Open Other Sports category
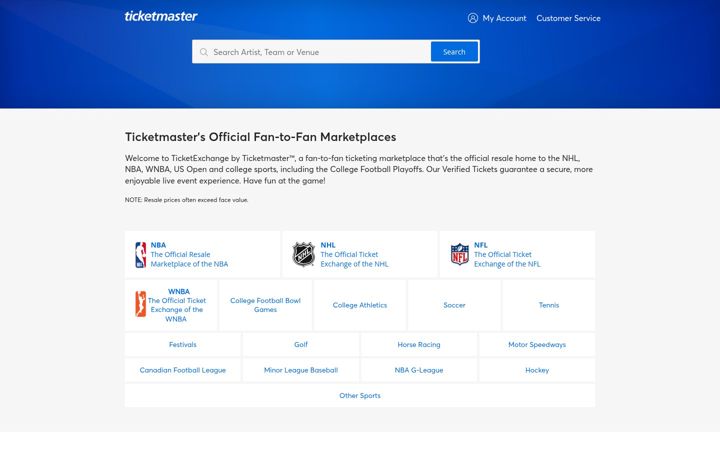720x450 pixels. (x=360, y=395)
